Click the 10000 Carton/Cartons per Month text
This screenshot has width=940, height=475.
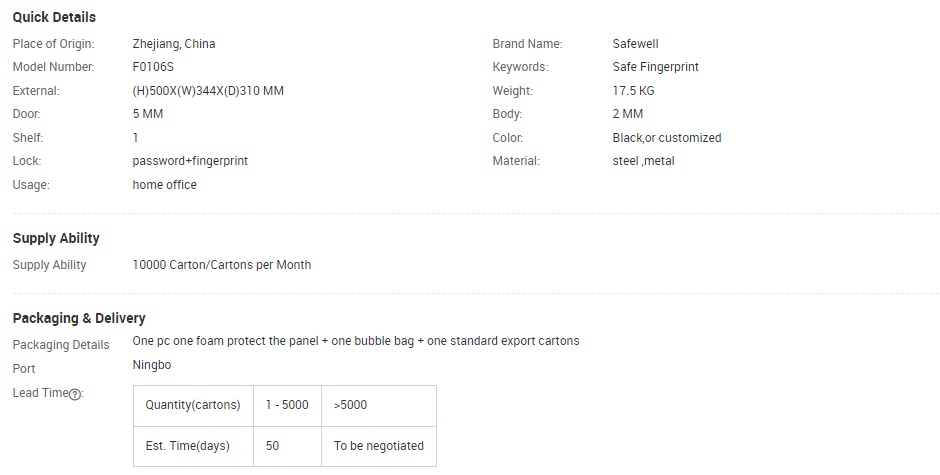tap(222, 264)
